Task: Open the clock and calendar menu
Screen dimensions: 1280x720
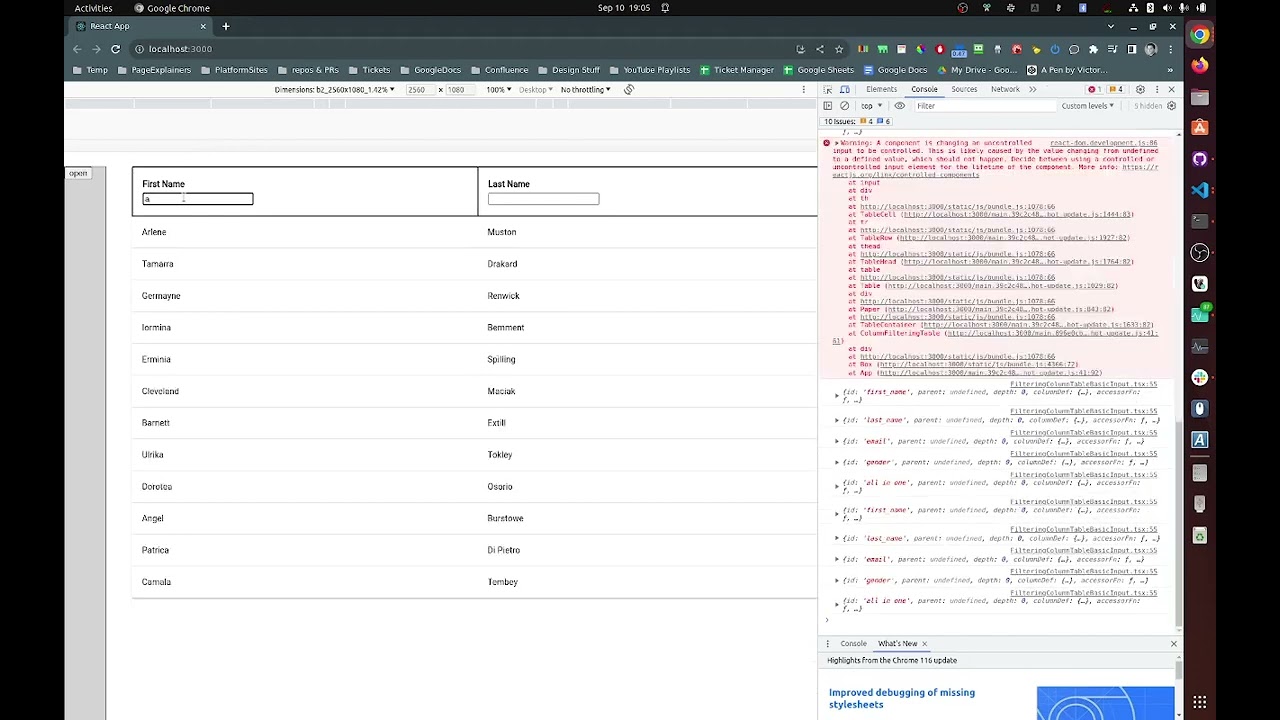Action: click(x=624, y=8)
